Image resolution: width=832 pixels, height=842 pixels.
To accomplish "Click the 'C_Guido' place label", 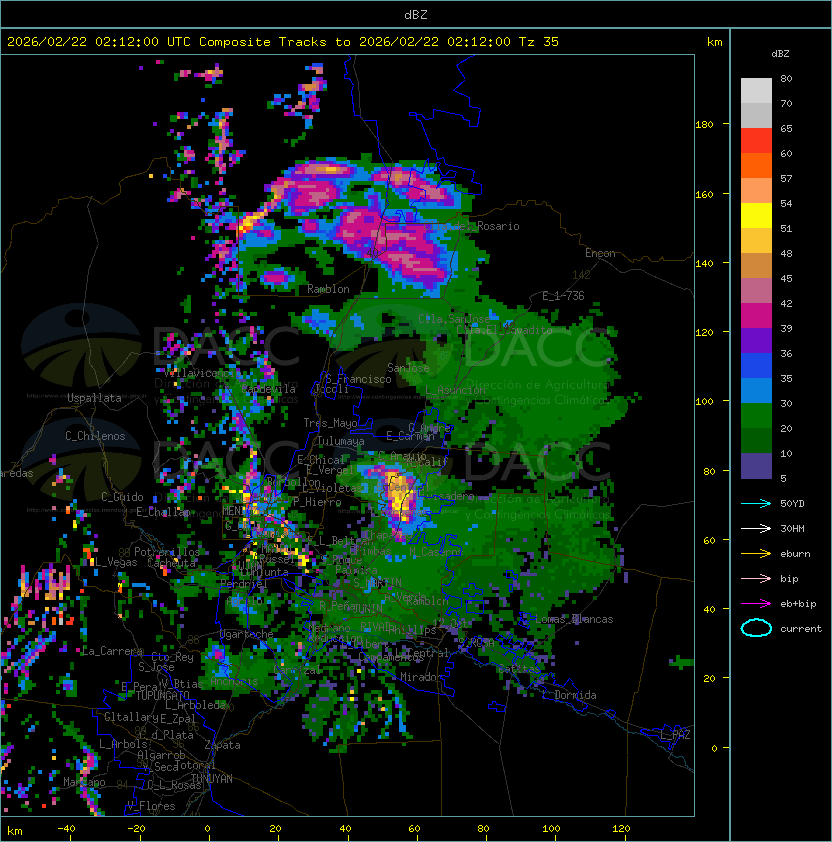I will click(x=122, y=497).
